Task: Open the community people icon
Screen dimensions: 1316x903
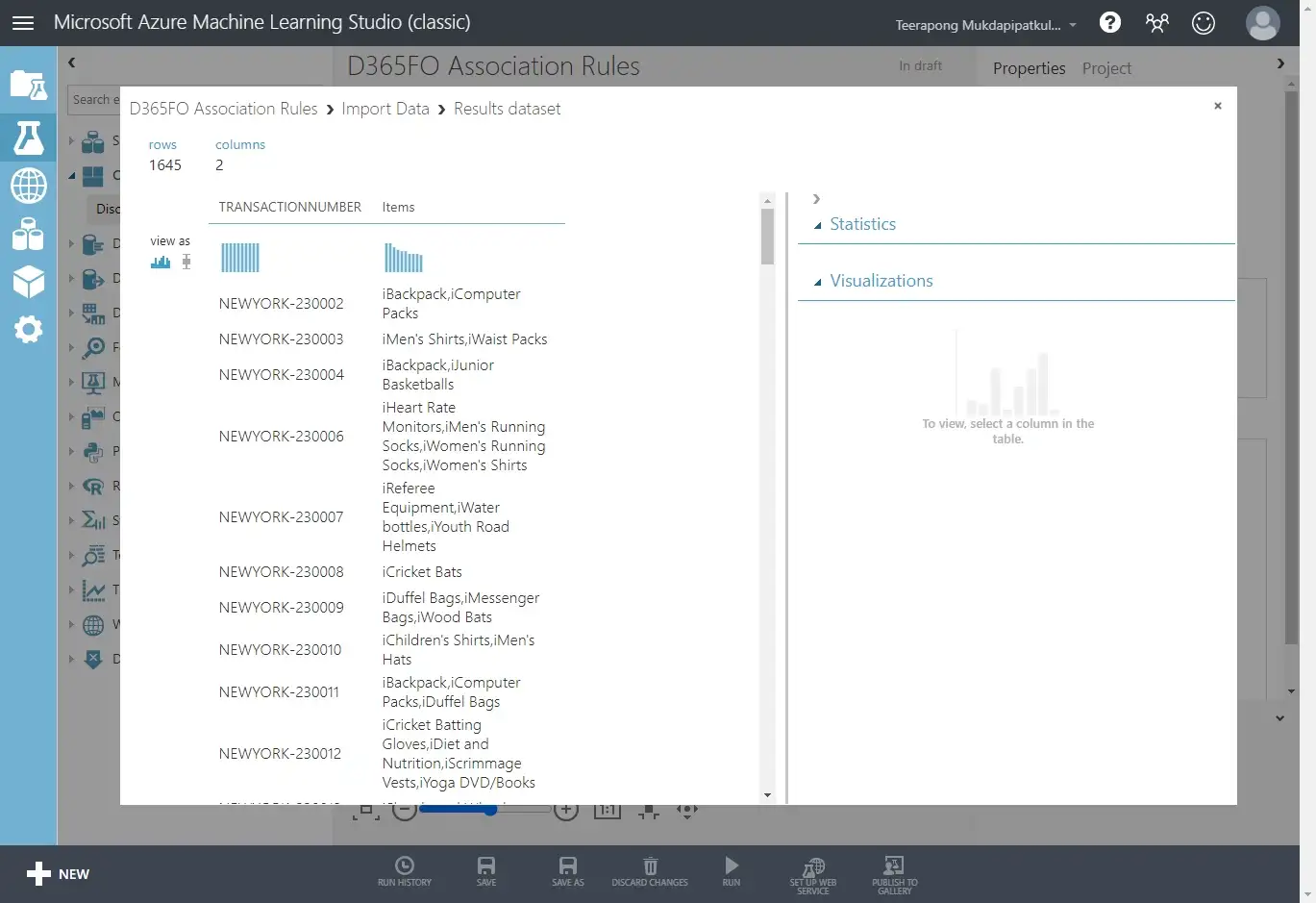Action: pos(1157,22)
